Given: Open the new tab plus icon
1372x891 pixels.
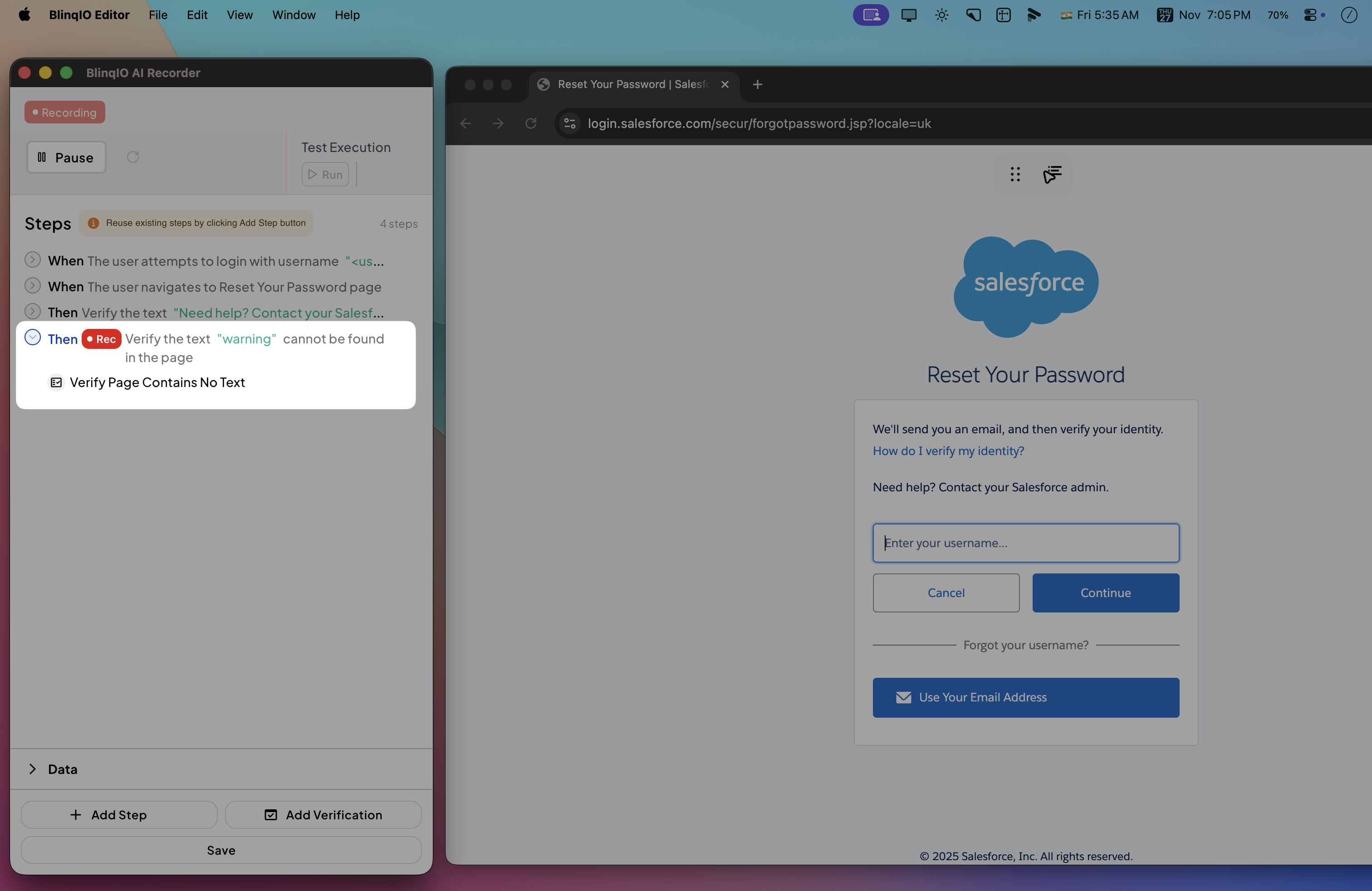Looking at the screenshot, I should point(758,84).
